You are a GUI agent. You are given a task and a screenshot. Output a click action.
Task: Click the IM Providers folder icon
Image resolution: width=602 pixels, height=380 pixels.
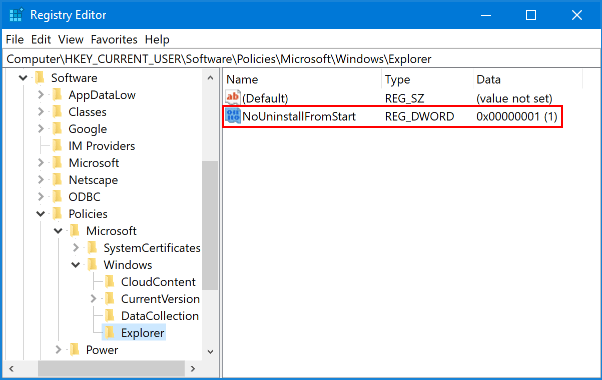click(x=57, y=146)
